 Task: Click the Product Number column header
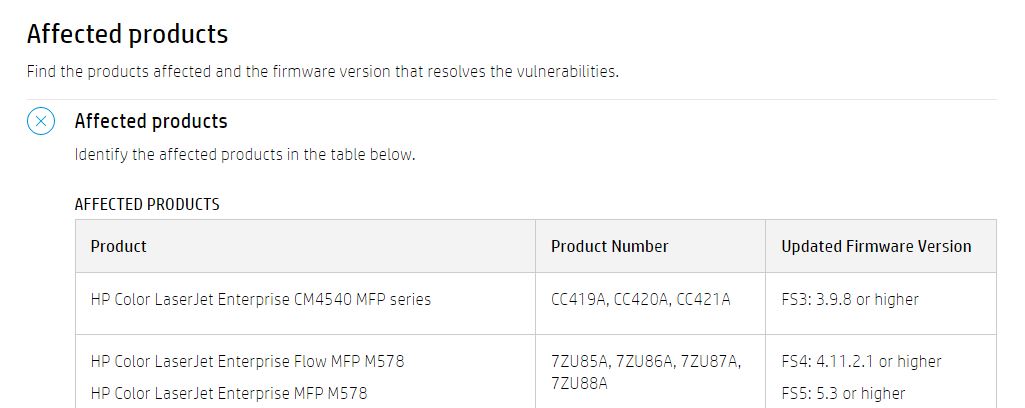(x=610, y=246)
